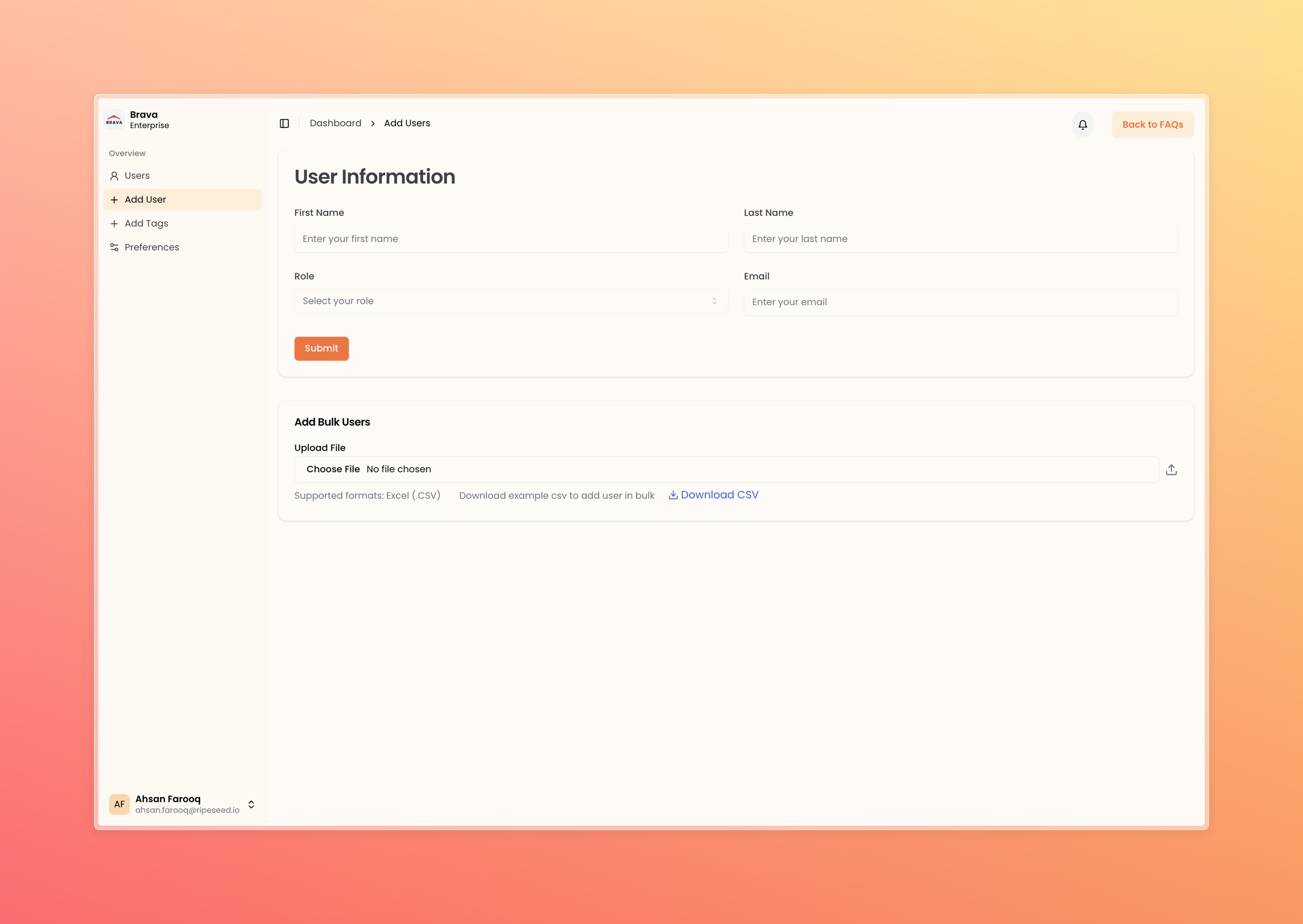Click the 'Add Bulk Users' heading
1303x924 pixels.
(332, 422)
